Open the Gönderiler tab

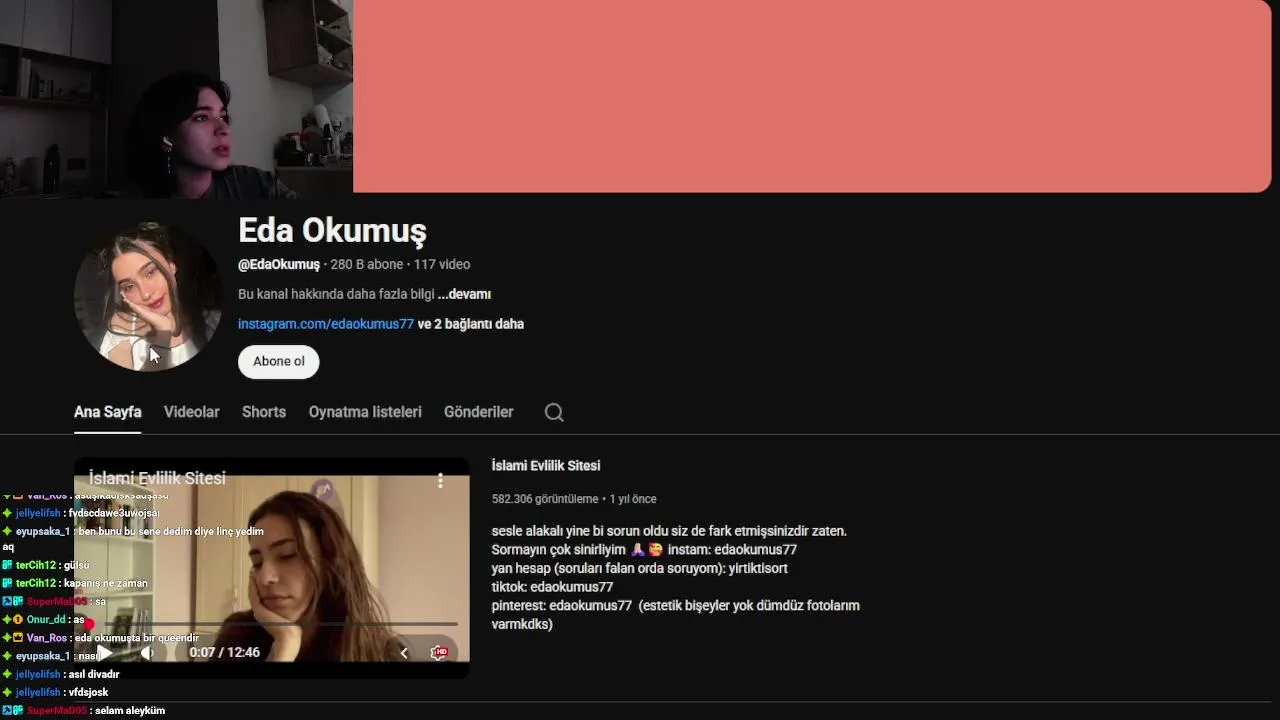pos(479,412)
